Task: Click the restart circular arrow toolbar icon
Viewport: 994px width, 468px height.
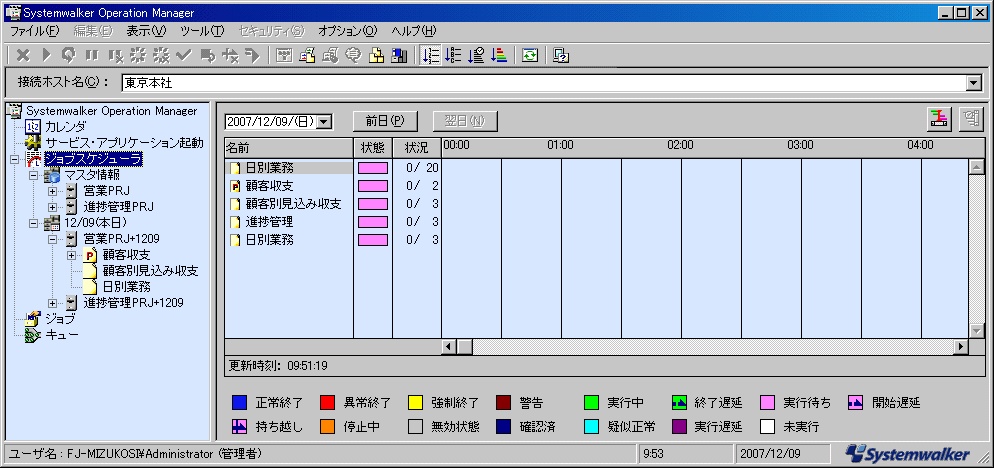Action: pos(69,56)
